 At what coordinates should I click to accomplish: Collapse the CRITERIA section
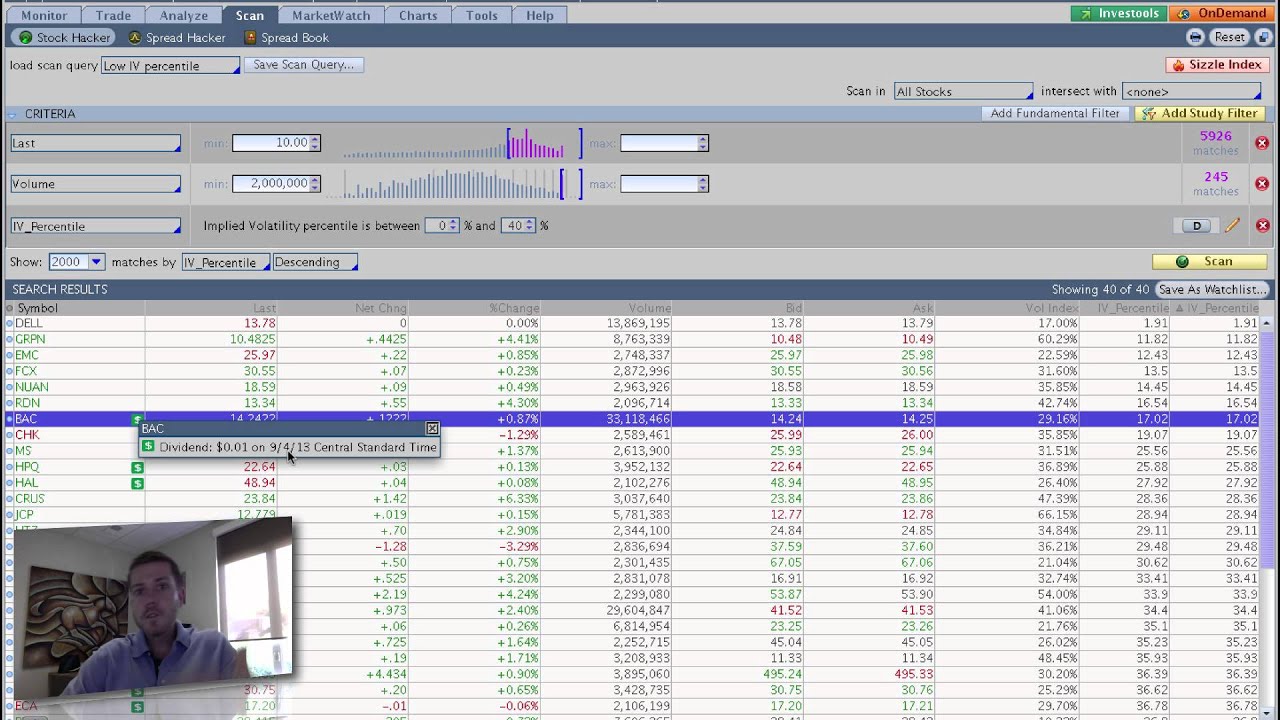(x=14, y=114)
